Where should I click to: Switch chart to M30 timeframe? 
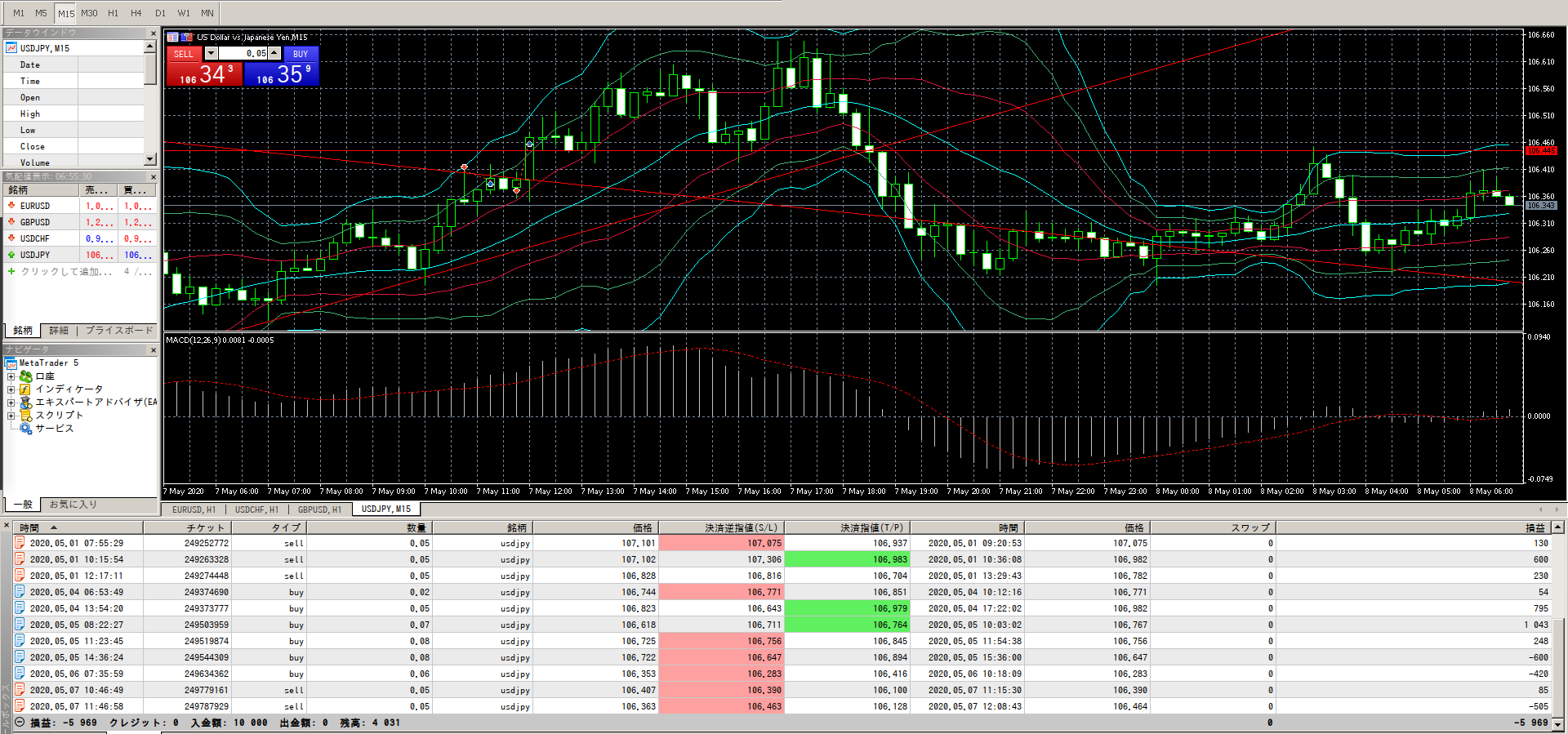click(x=89, y=13)
